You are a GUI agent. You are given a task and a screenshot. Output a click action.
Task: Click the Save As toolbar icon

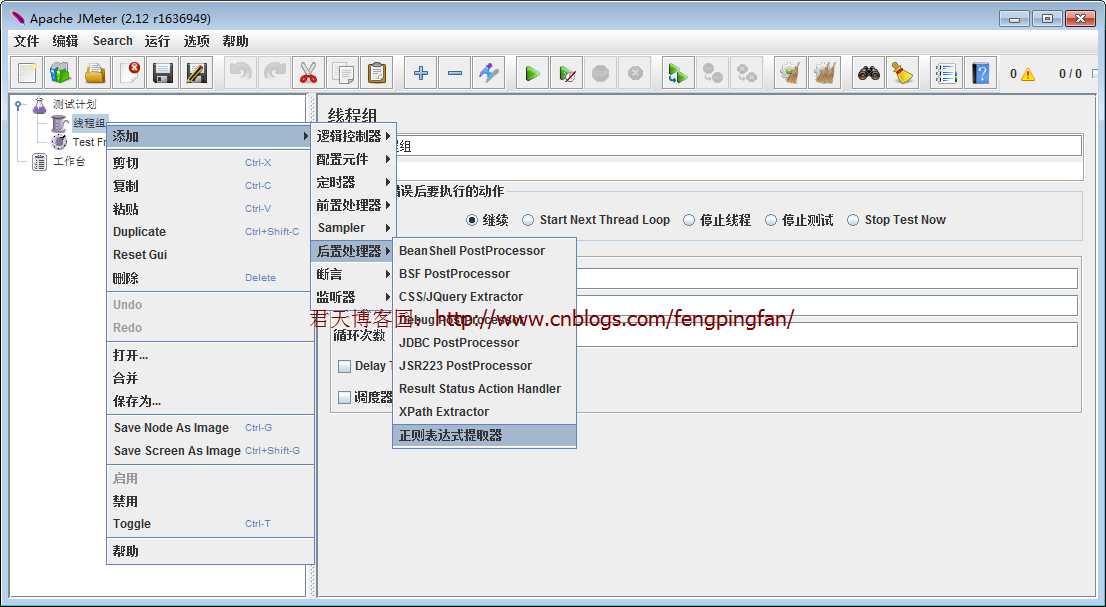(x=197, y=73)
